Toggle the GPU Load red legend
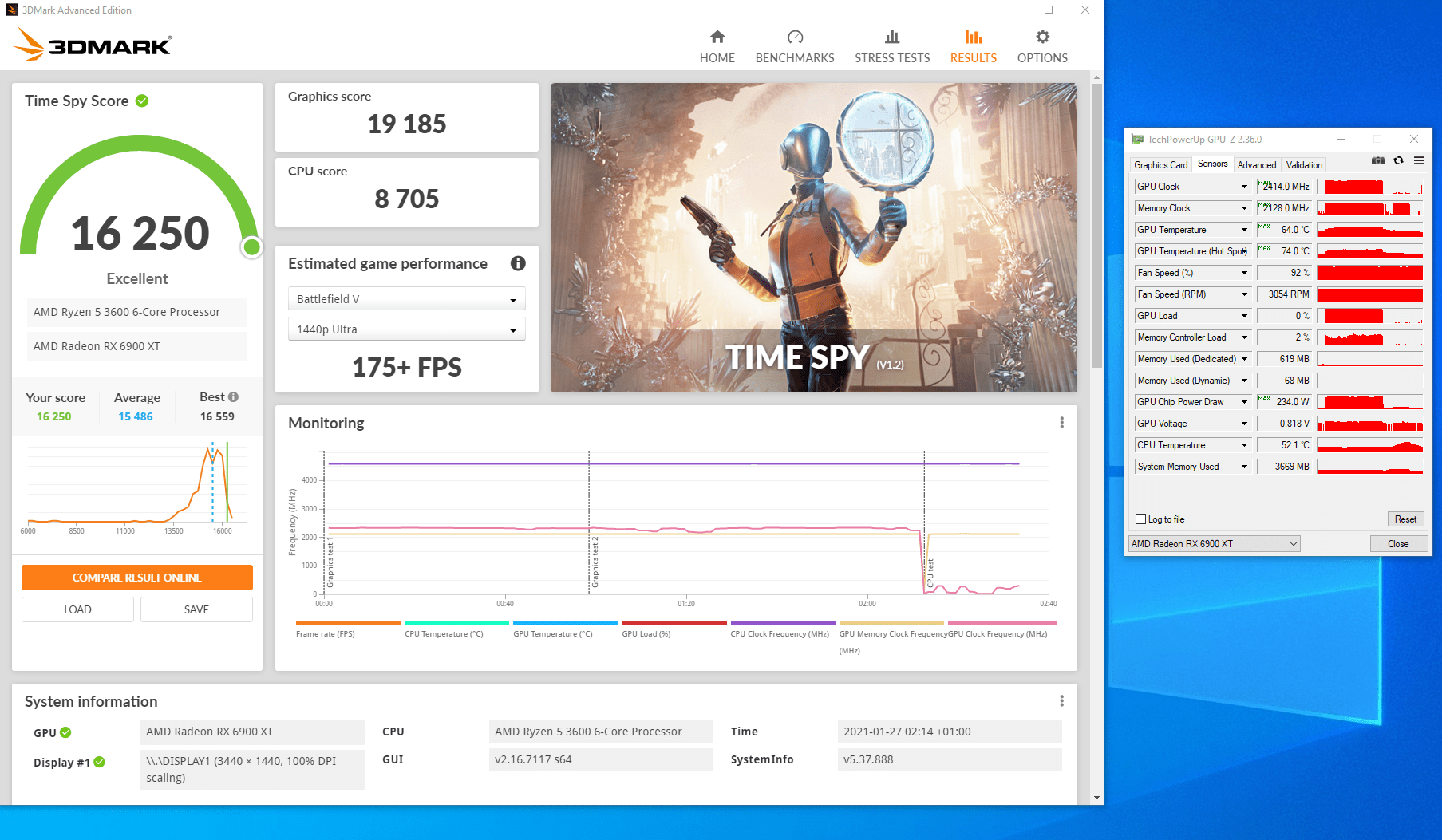 [x=674, y=629]
